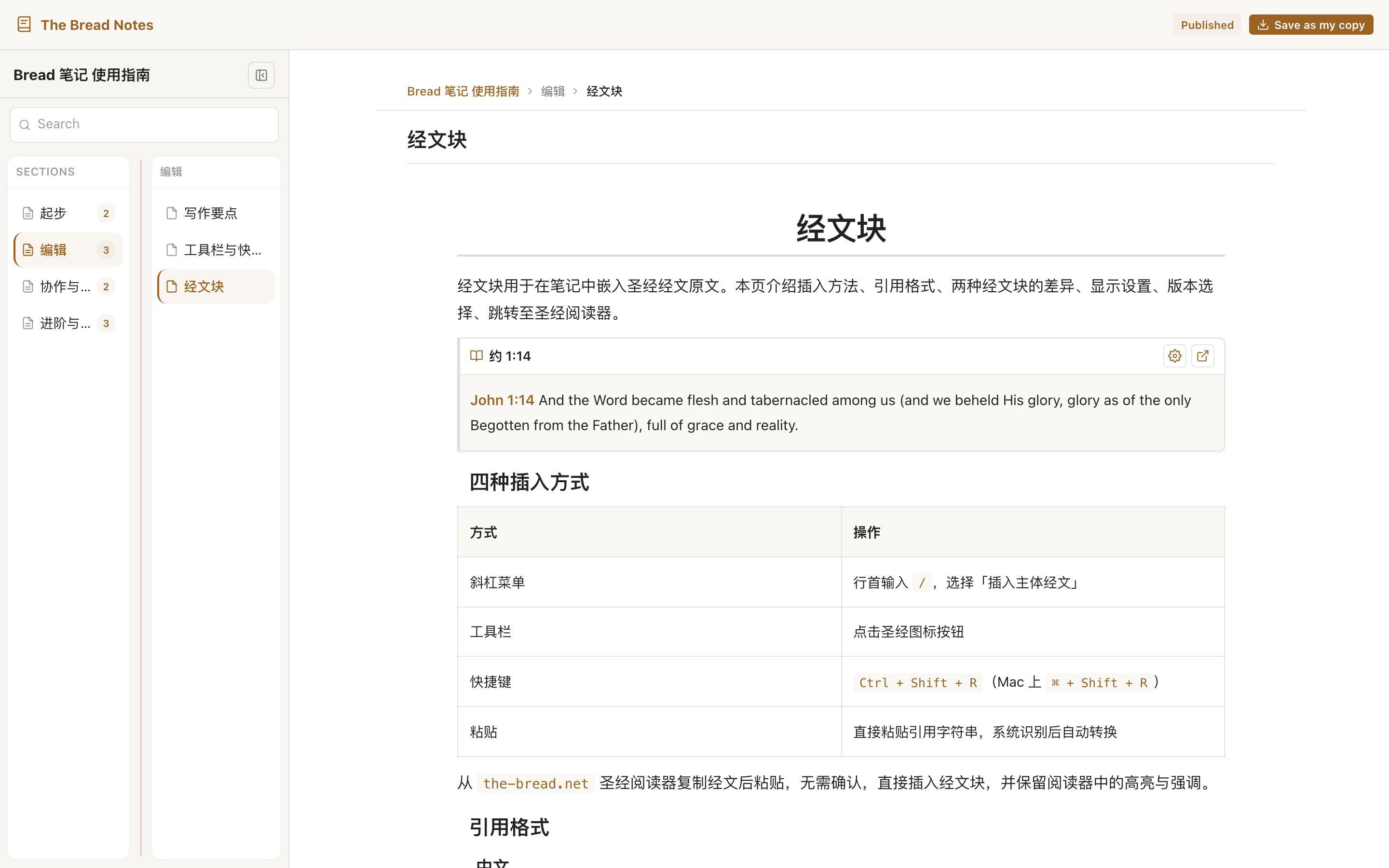Screen dimensions: 1389x868
Task: Click the John 1:14 reference
Action: pyautogui.click(x=502, y=400)
